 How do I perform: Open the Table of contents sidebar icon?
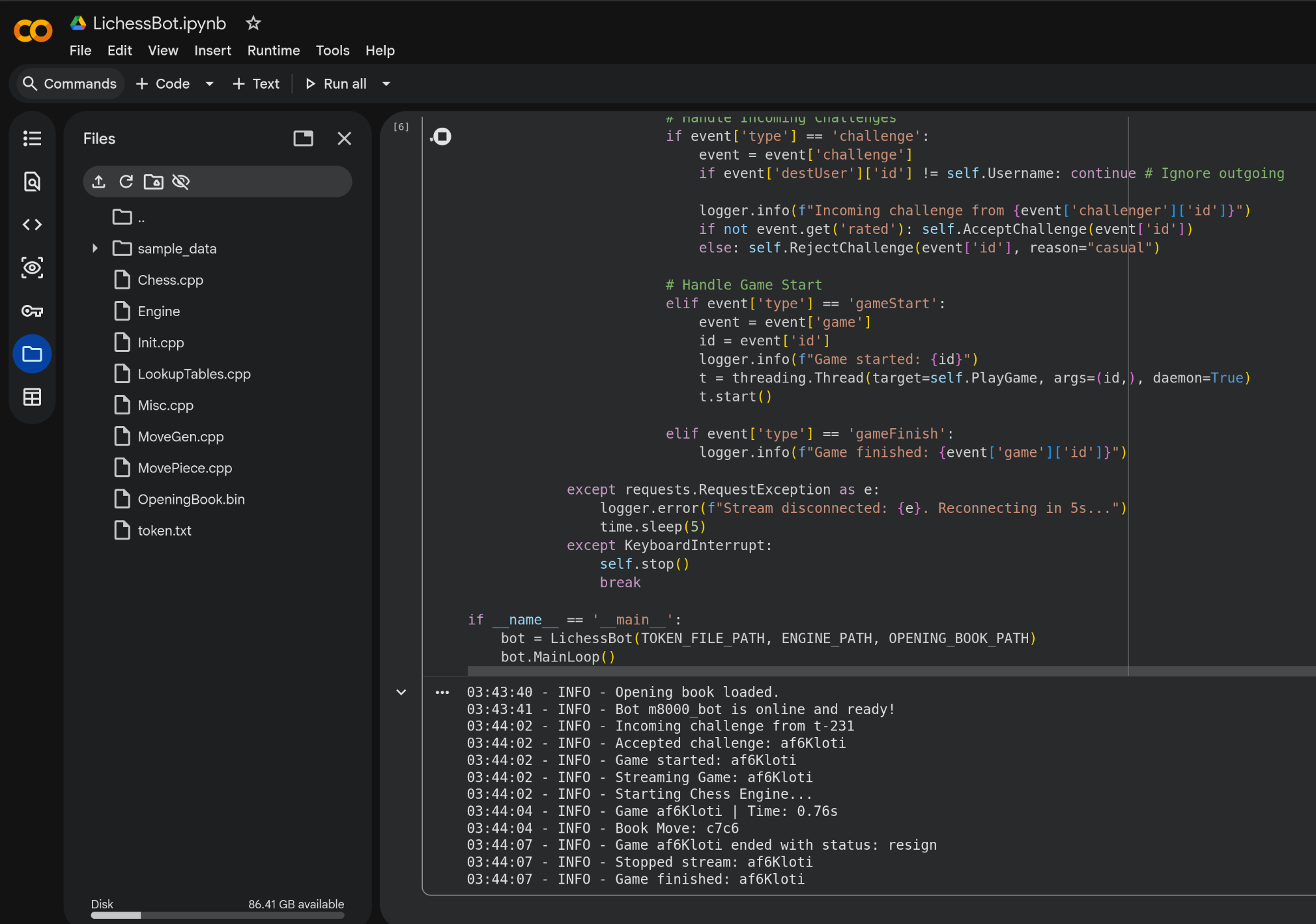[x=32, y=139]
